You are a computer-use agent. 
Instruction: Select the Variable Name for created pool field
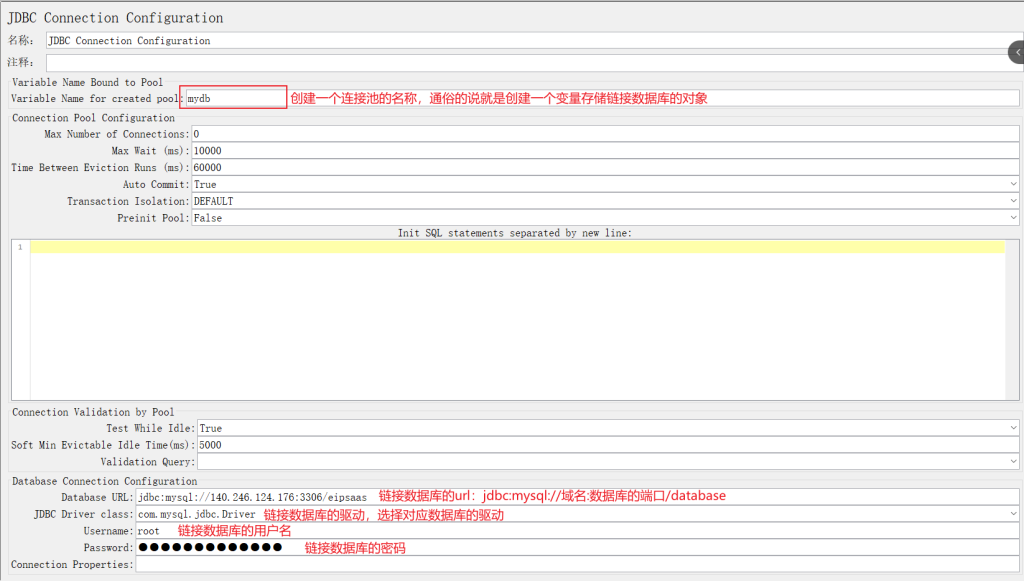coord(235,98)
